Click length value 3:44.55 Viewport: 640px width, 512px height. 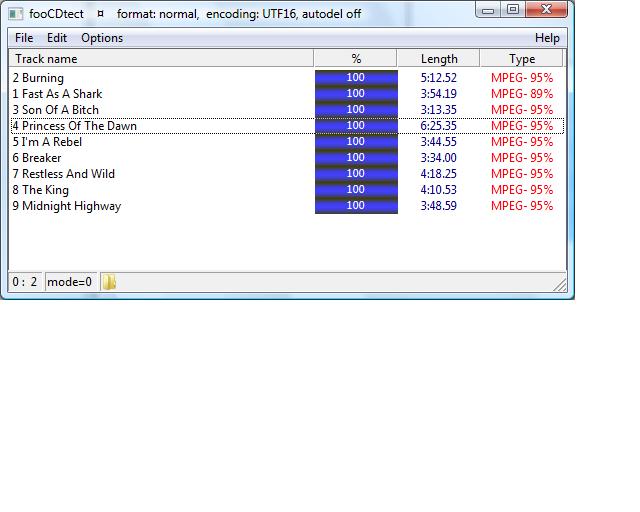(438, 142)
